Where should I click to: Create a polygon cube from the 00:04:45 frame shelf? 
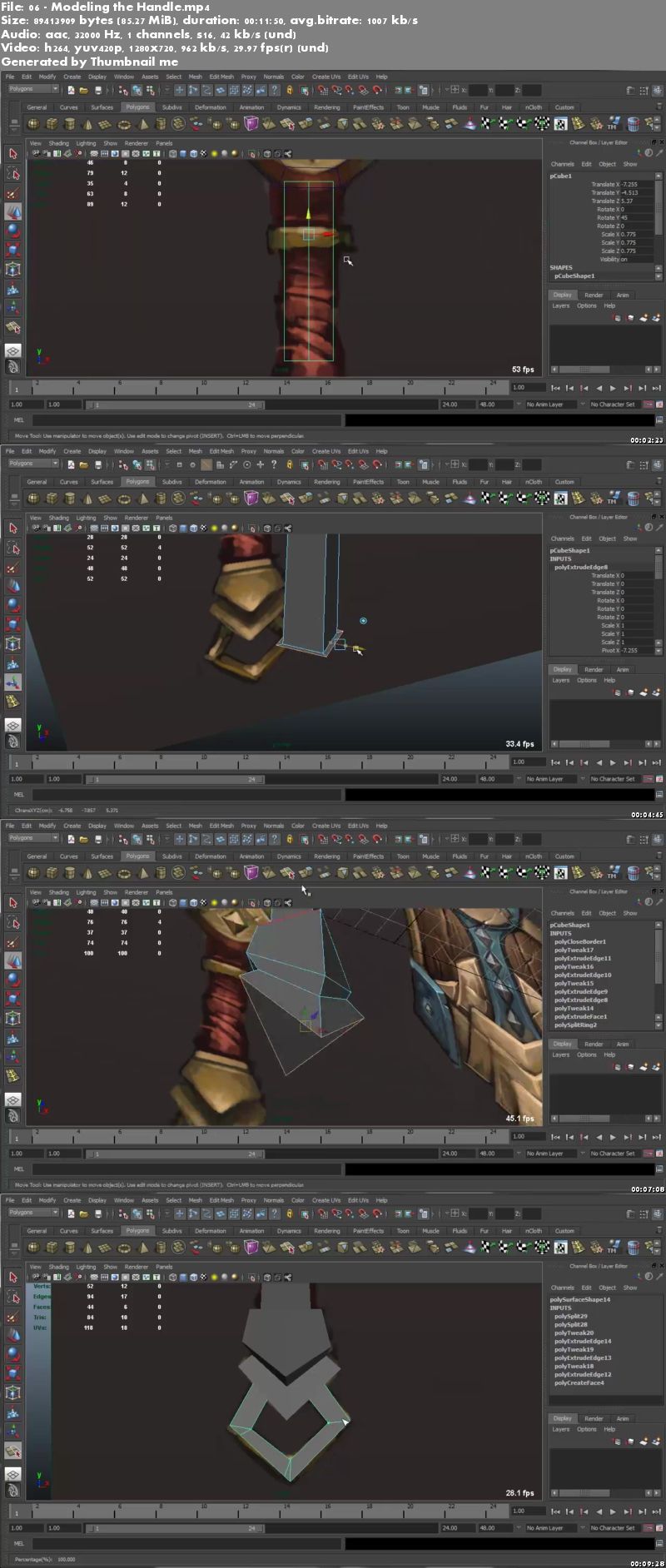(x=52, y=499)
